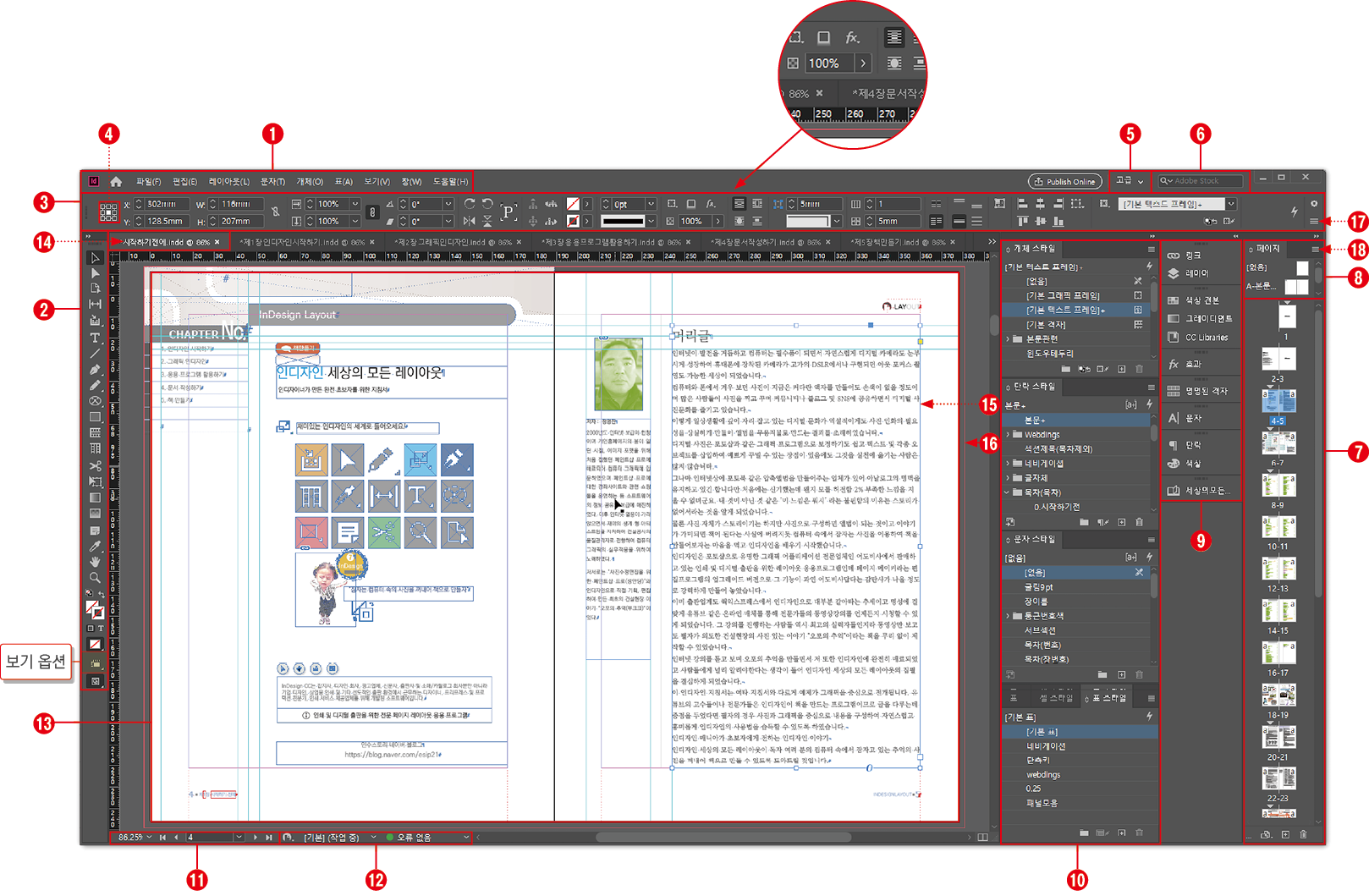
Task: Click the flip horizontal icon in the control panel
Action: click(x=470, y=221)
